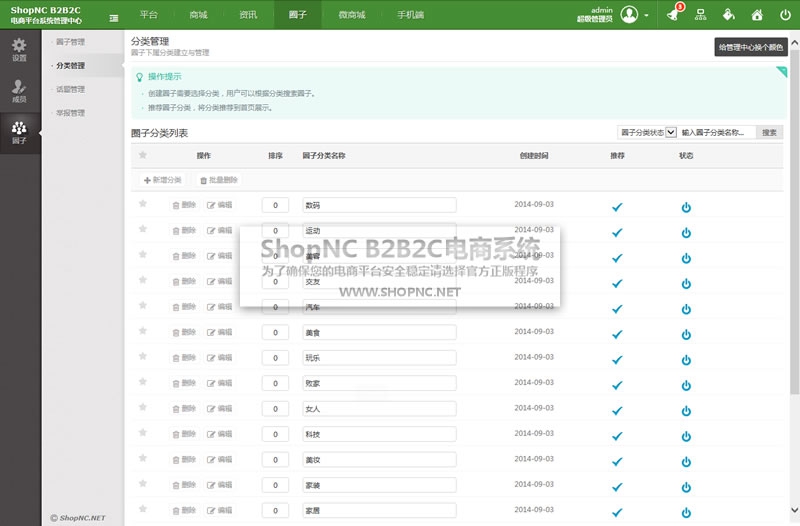The height and width of the screenshot is (526, 800).
Task: Edit the 科技 category row
Action: click(219, 434)
